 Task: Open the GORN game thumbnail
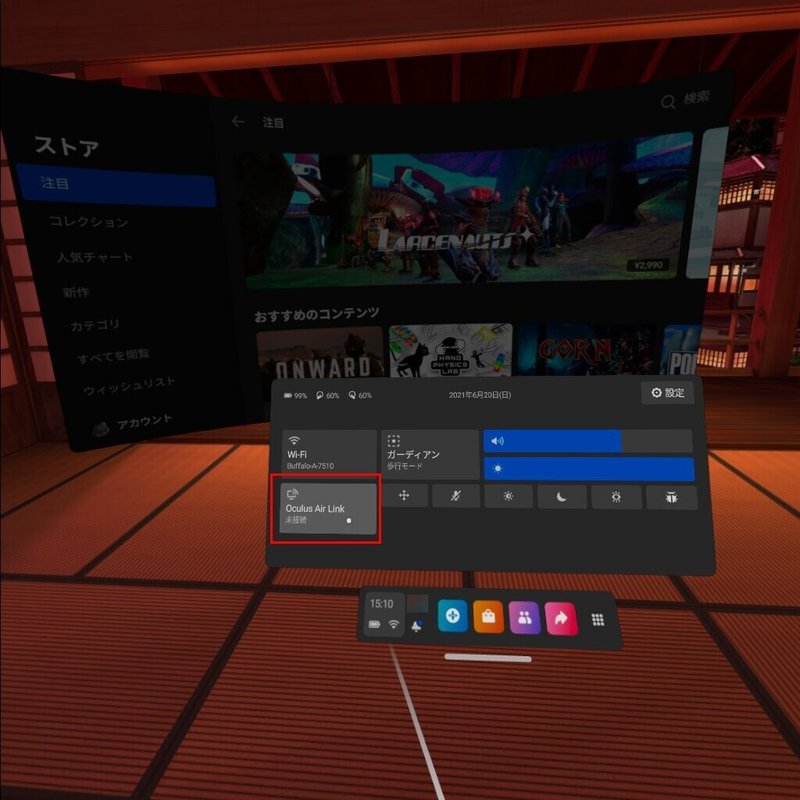588,349
